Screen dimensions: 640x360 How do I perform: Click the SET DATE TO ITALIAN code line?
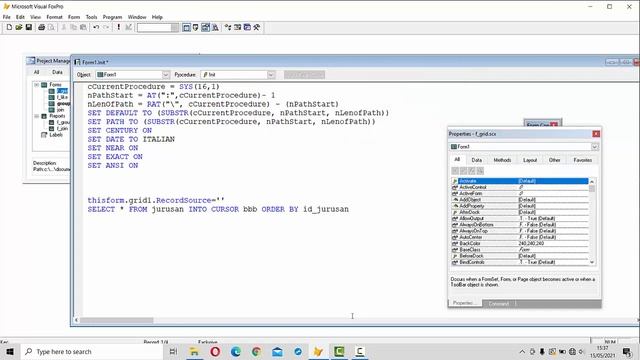click(x=131, y=139)
